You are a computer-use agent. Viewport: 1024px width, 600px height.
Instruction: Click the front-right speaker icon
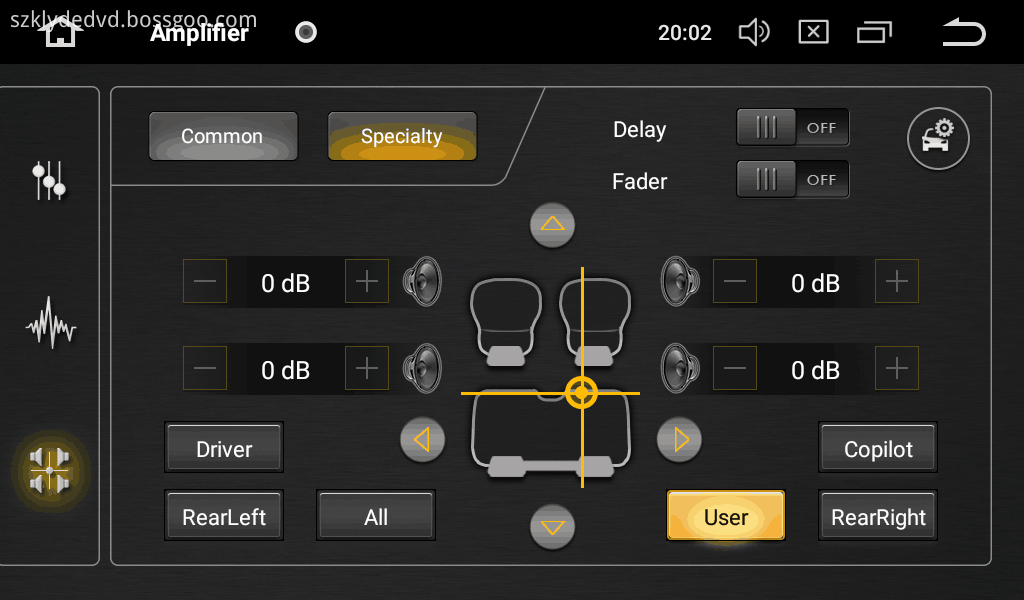(680, 281)
